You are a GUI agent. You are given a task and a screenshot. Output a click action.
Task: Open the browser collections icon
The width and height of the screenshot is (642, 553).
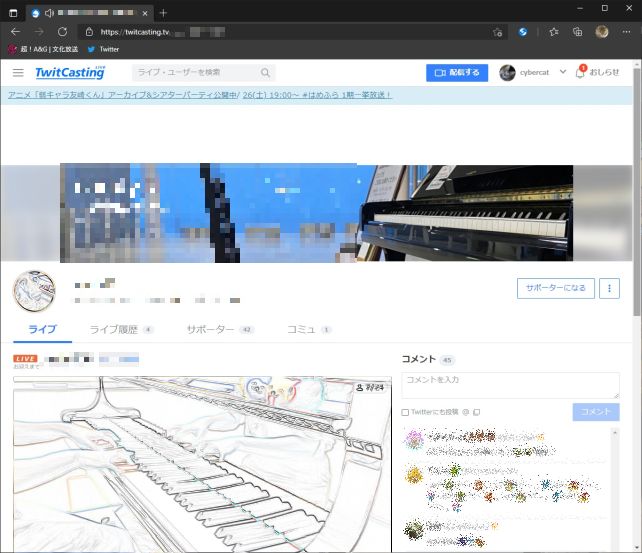point(578,32)
